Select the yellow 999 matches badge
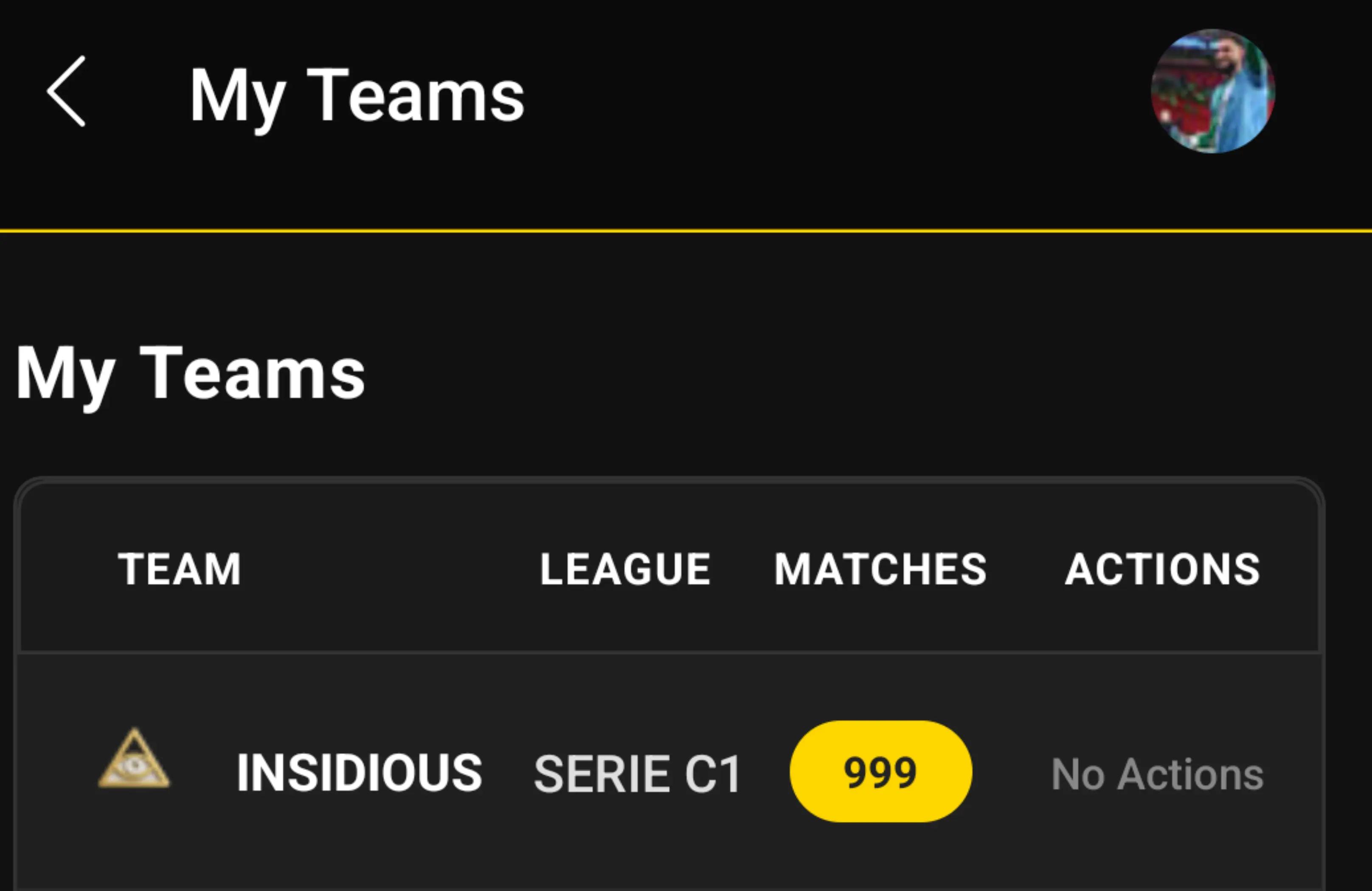Screen dimensions: 1372x891 tap(881, 771)
